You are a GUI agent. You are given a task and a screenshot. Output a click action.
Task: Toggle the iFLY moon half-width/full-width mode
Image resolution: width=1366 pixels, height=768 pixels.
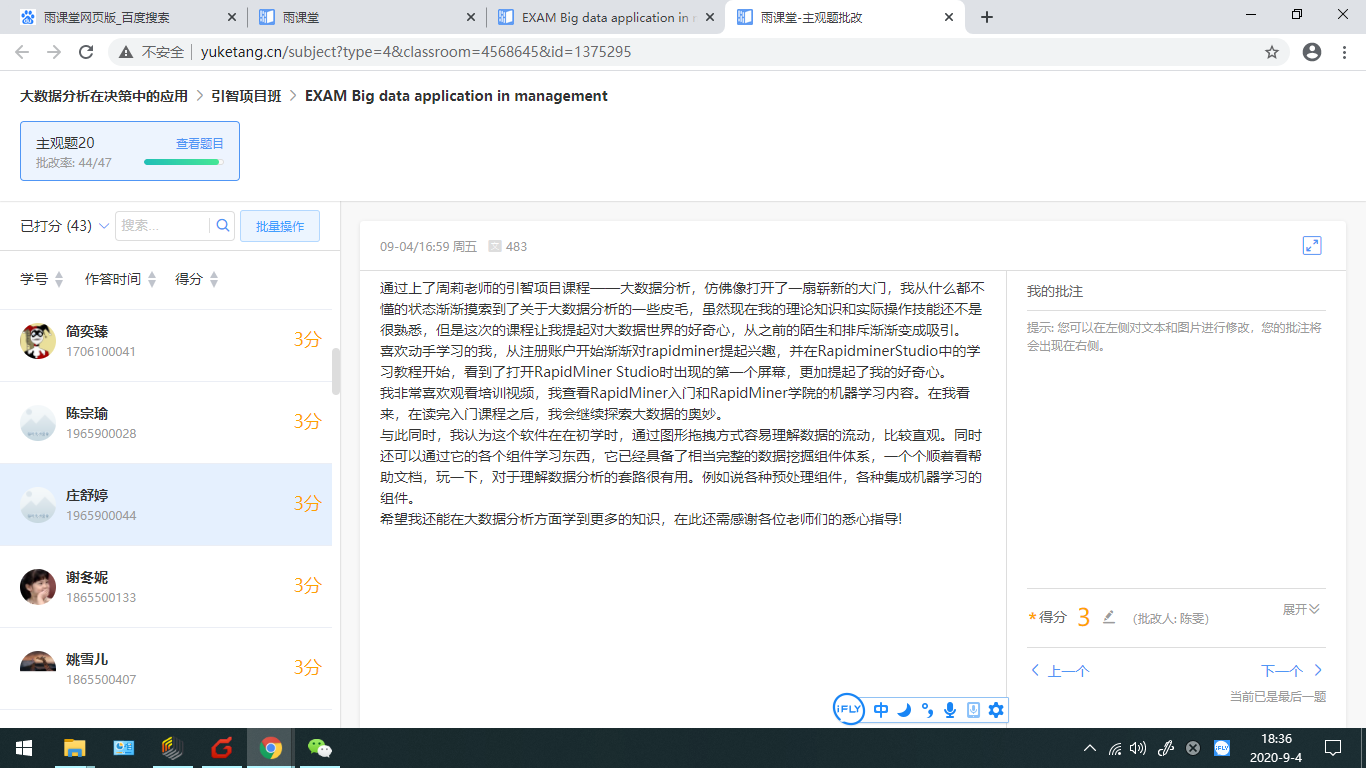904,710
